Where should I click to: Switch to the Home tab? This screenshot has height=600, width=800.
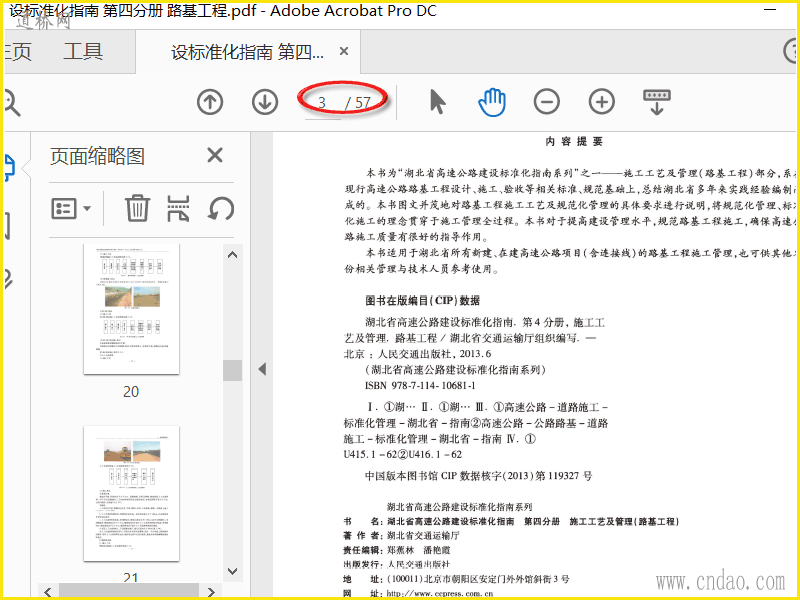click(x=18, y=52)
